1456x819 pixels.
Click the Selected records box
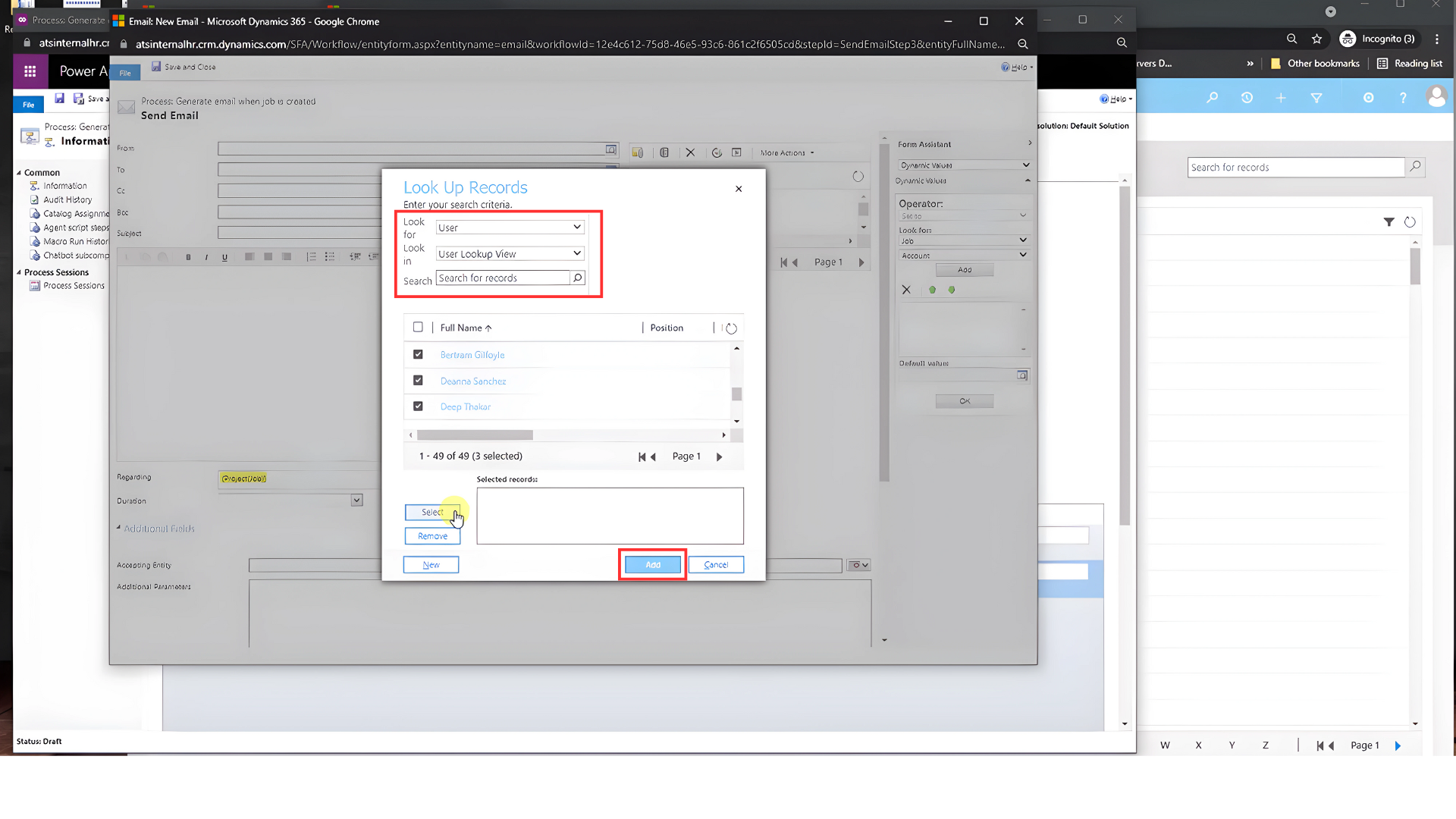[610, 516]
